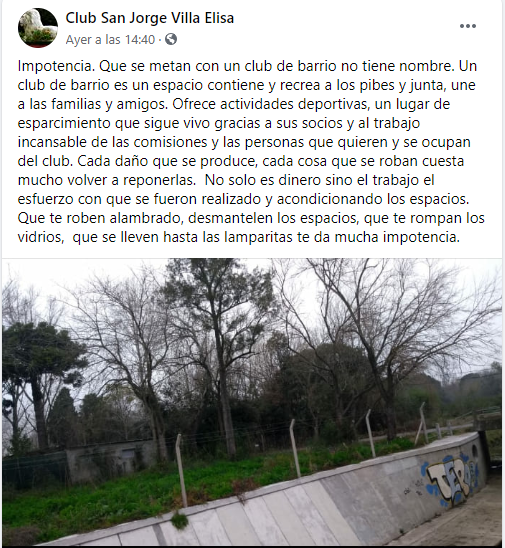Screen dimensions: 505x548
Task: Click the leaning fence post near graffiti
Action: 421,424
